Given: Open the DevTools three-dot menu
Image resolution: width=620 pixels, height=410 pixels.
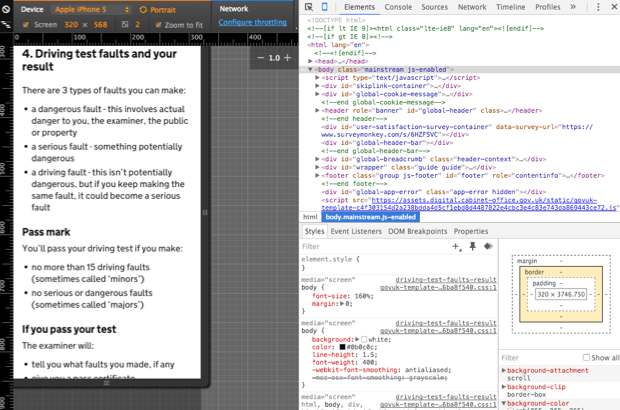Looking at the screenshot, I should [x=598, y=7].
